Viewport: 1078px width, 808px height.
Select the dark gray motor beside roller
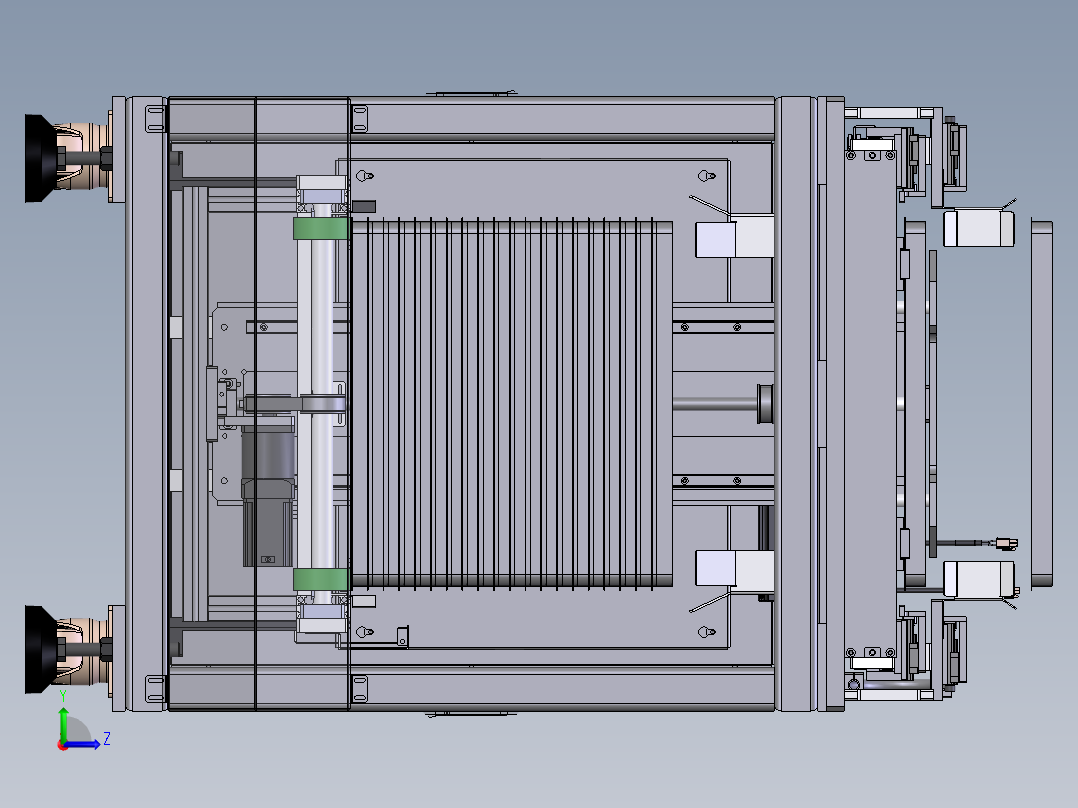coord(268,496)
